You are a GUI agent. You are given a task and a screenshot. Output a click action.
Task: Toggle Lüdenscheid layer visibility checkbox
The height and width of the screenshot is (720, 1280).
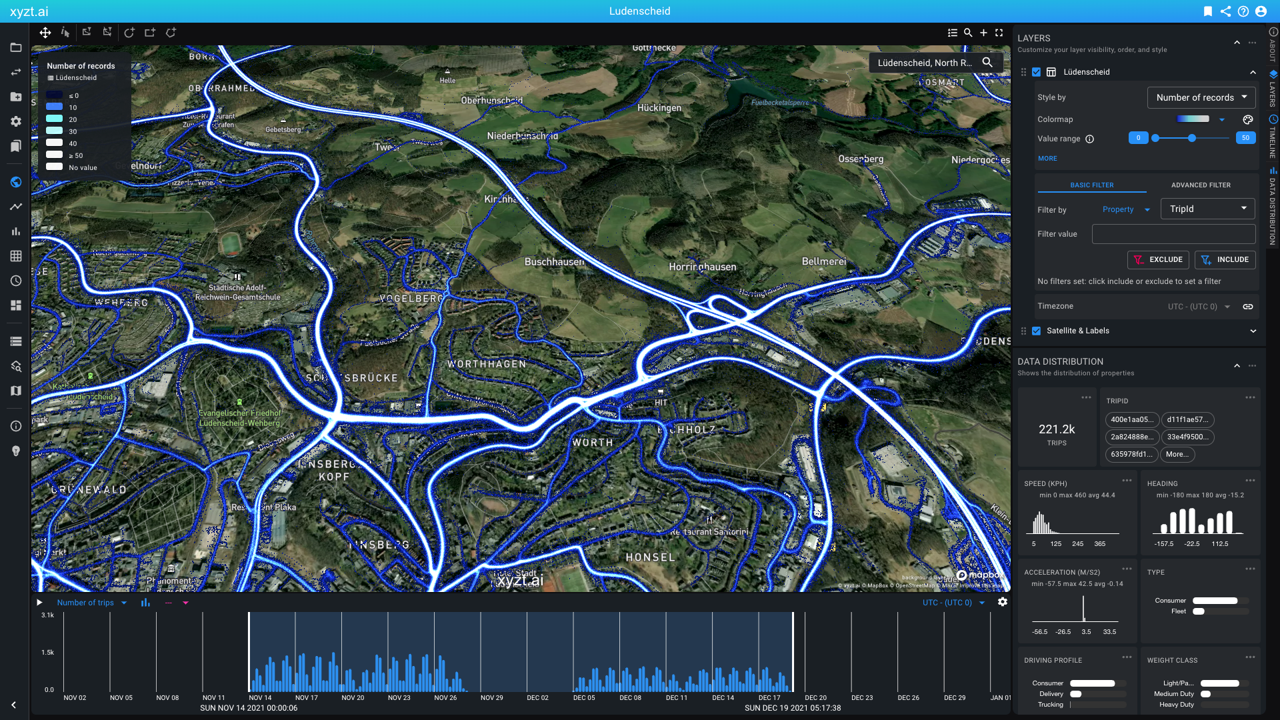[x=1036, y=72]
